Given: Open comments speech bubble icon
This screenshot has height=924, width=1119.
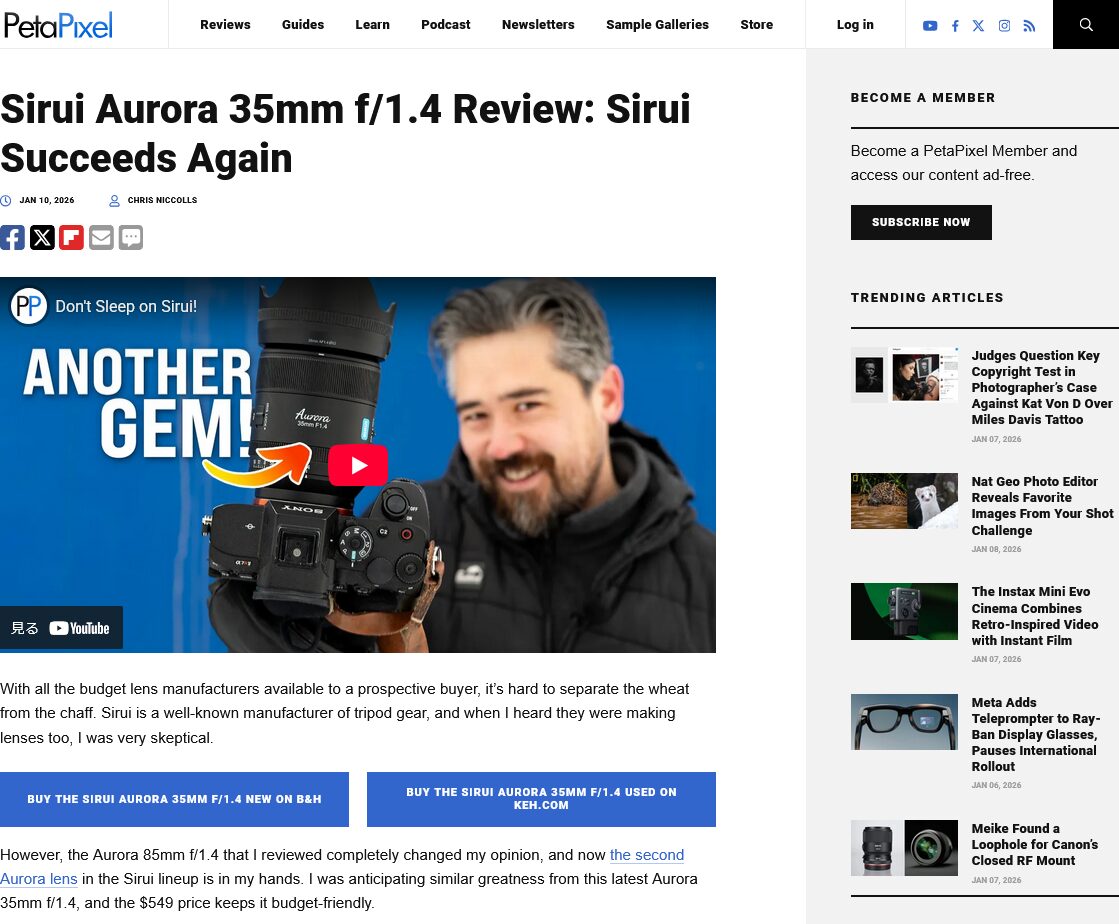Looking at the screenshot, I should [131, 237].
